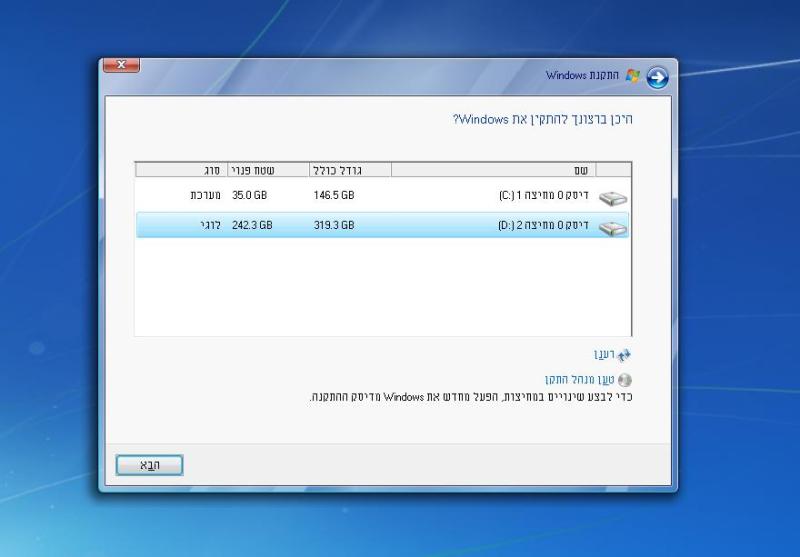Click the refresh arrows icon
This screenshot has height=557, width=800.
625,355
